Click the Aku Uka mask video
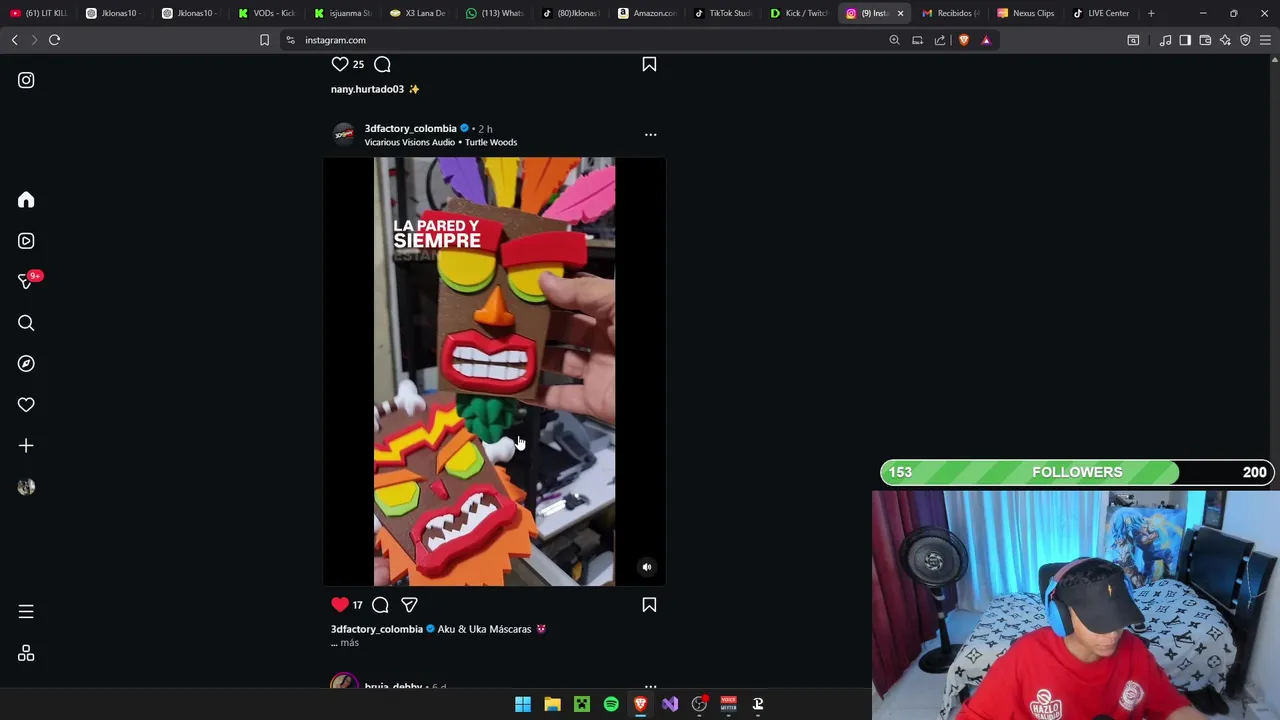 pyautogui.click(x=494, y=371)
